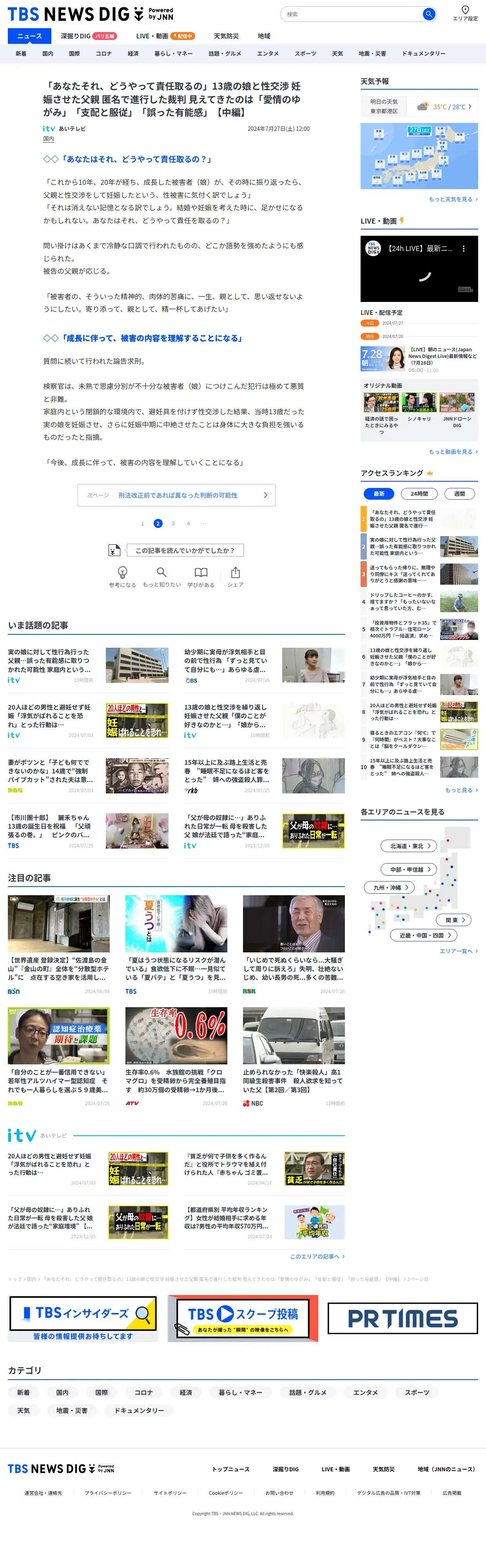This screenshot has width=486, height=1568.
Task: Click the TBS NEWS channel avatar in player
Action: pos(373,248)
